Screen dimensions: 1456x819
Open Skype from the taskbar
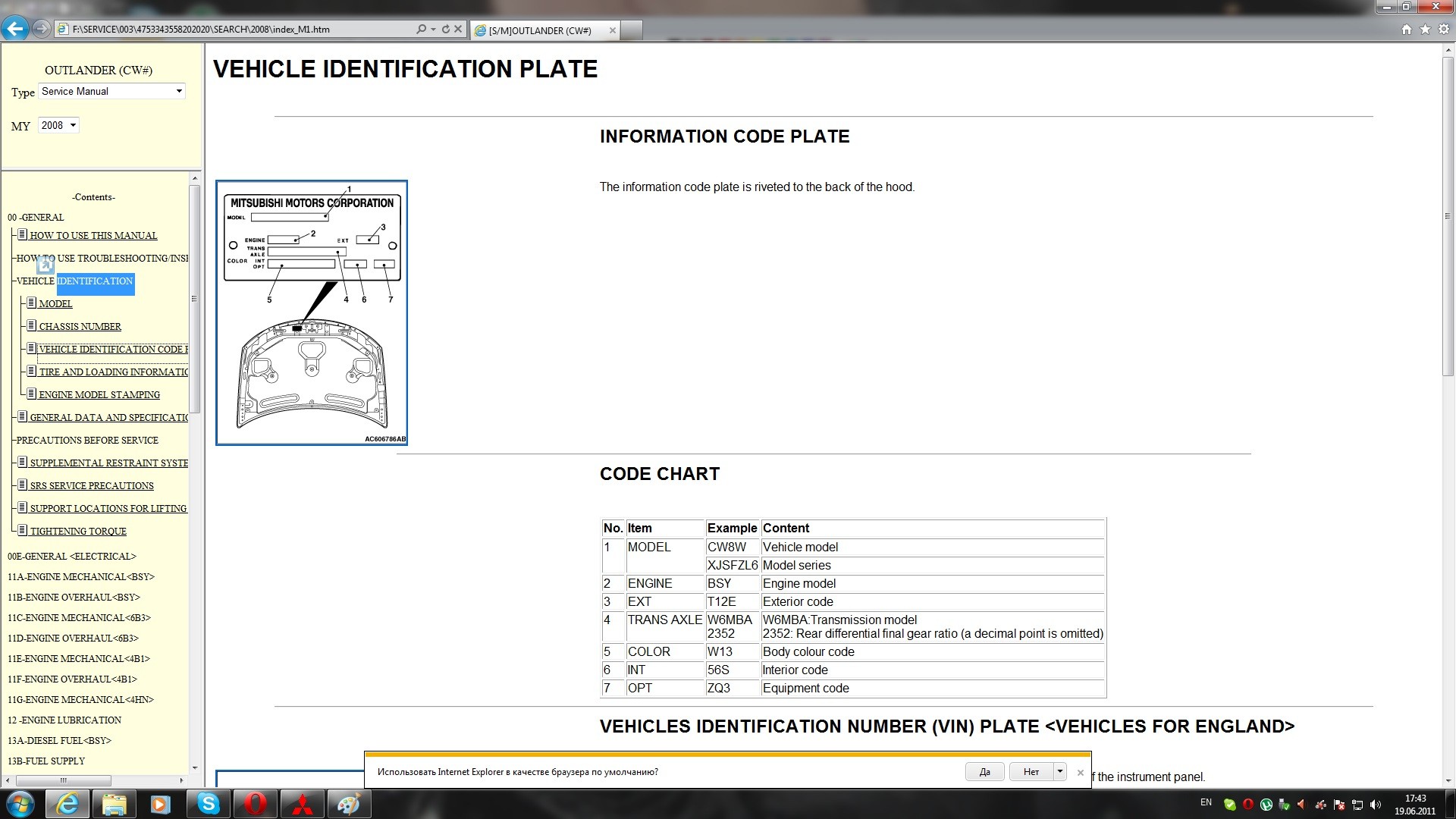(208, 804)
